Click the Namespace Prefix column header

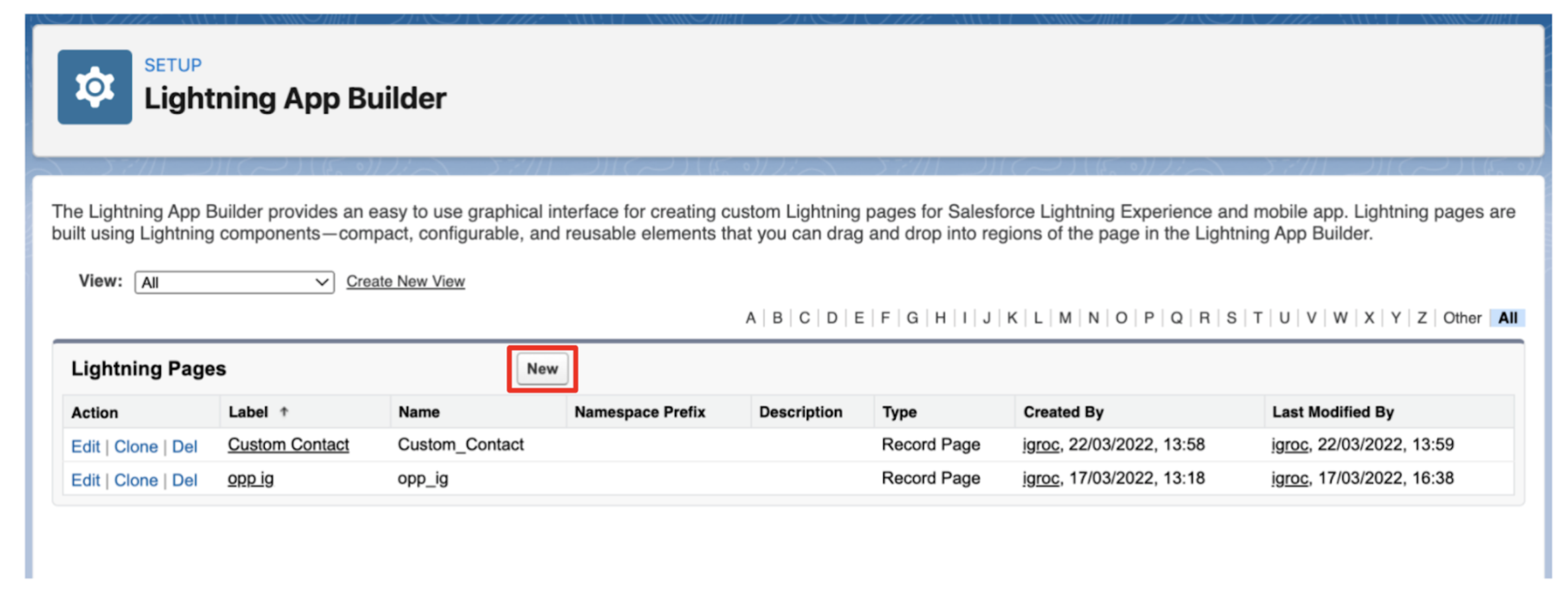tap(640, 412)
